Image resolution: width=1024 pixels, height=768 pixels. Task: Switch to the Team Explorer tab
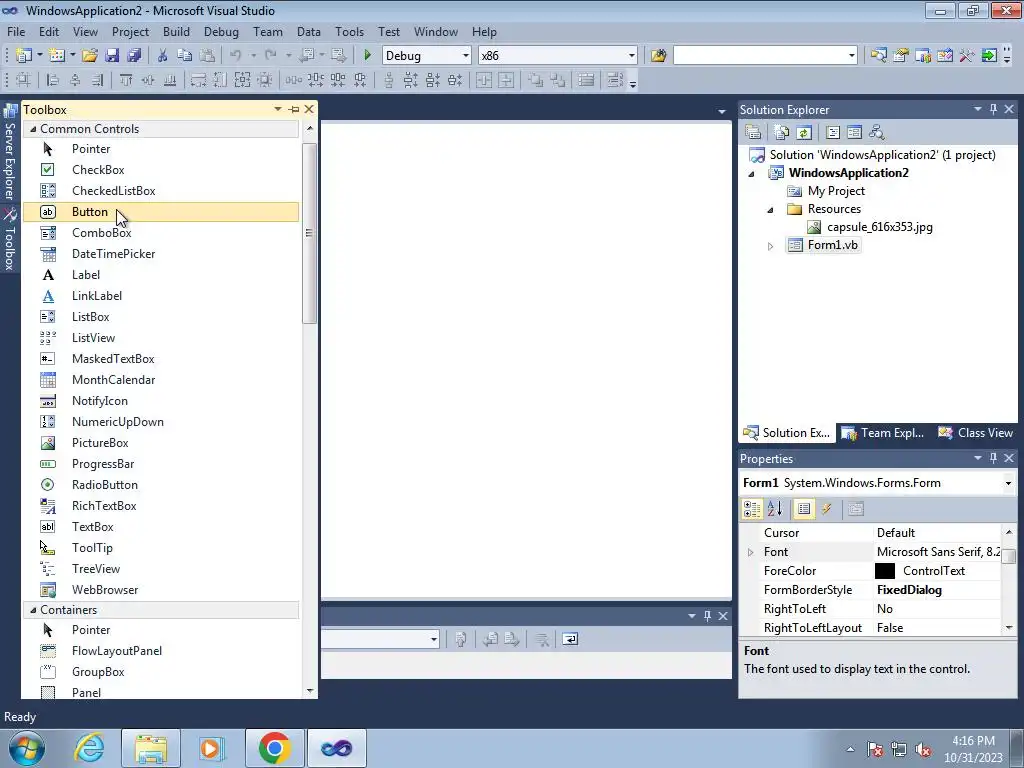coord(883,433)
